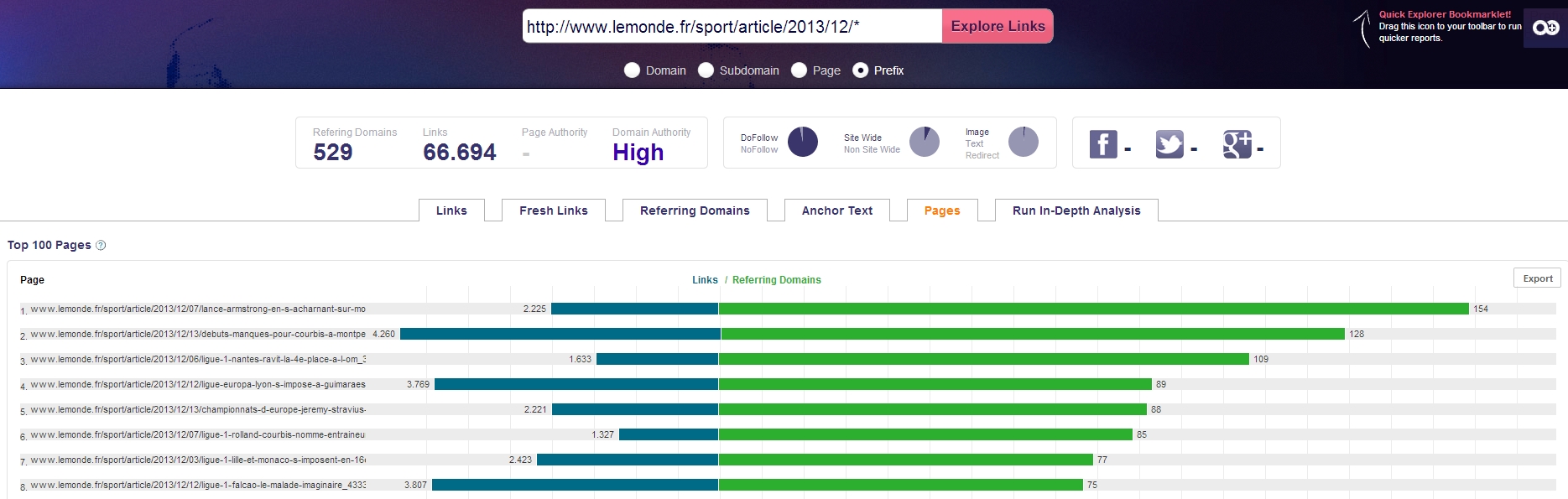Select the Pages tab

(x=942, y=211)
